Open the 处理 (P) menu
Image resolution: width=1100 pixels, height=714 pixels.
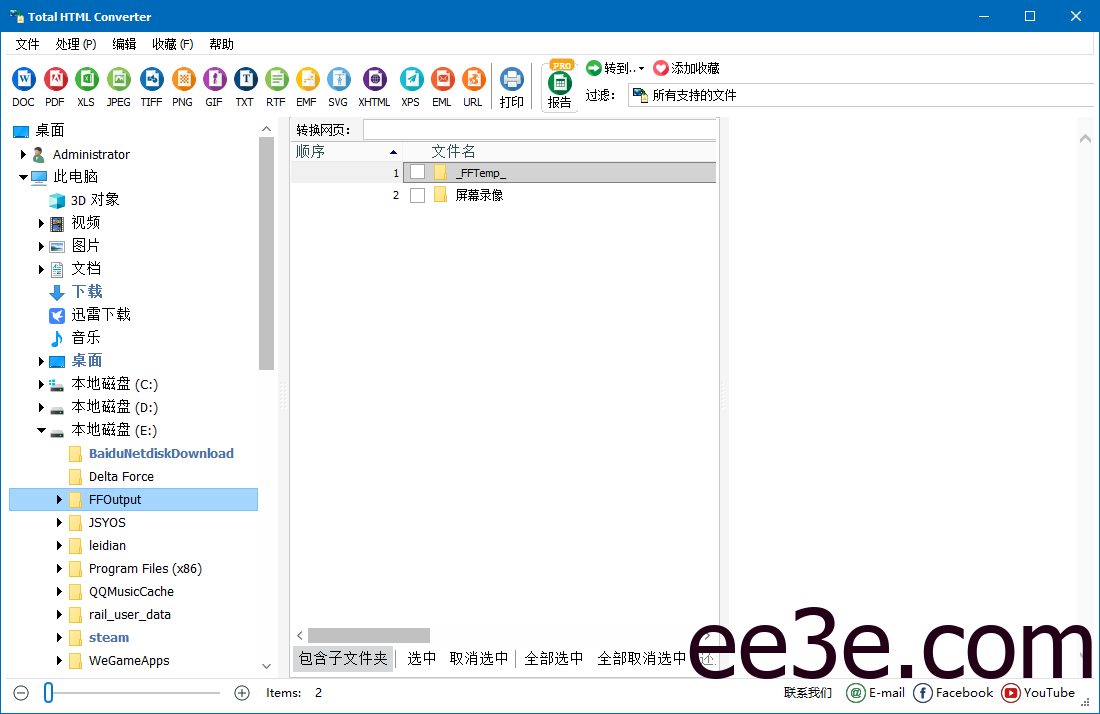pos(75,44)
